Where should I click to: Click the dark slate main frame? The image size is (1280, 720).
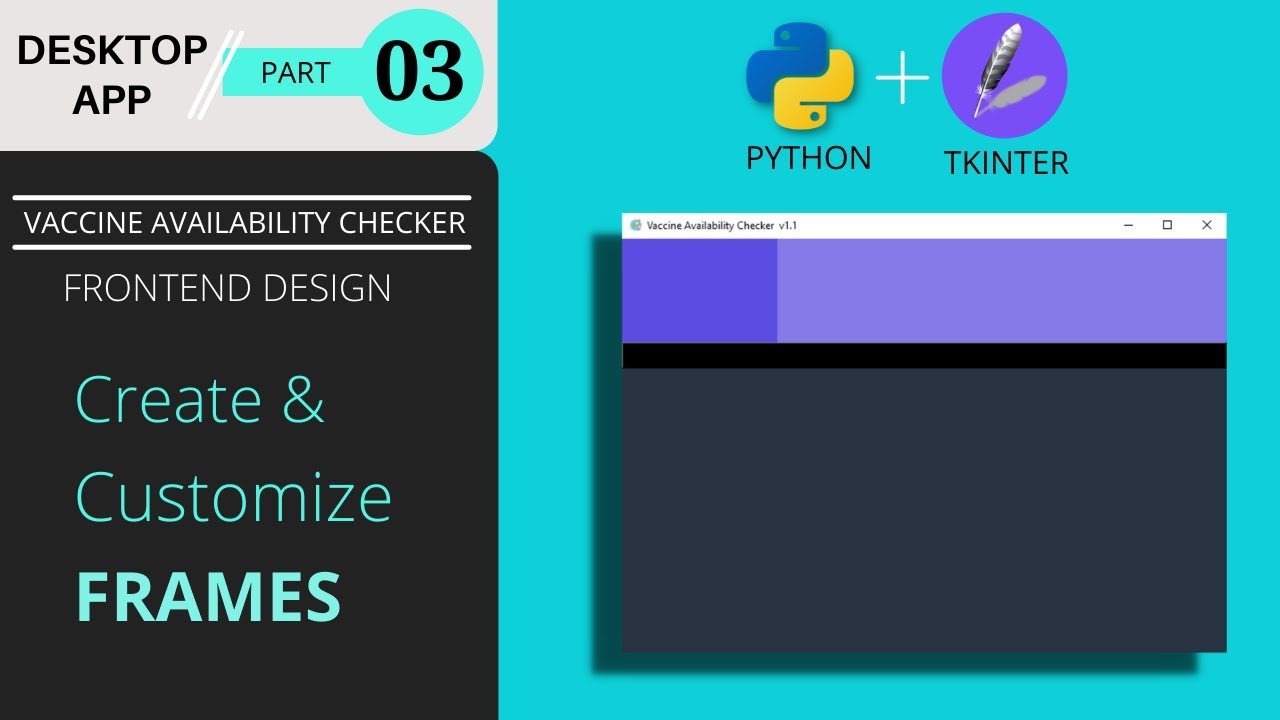pyautogui.click(x=924, y=510)
